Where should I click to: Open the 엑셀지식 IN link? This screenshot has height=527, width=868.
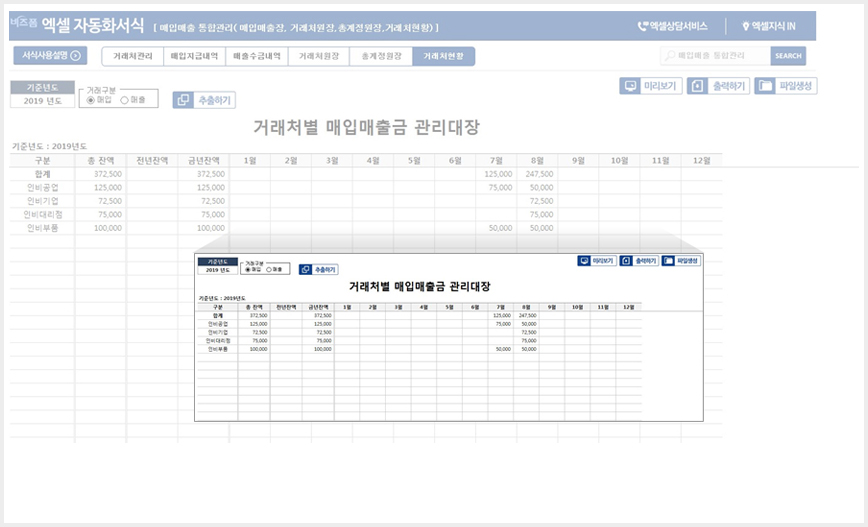(773, 26)
